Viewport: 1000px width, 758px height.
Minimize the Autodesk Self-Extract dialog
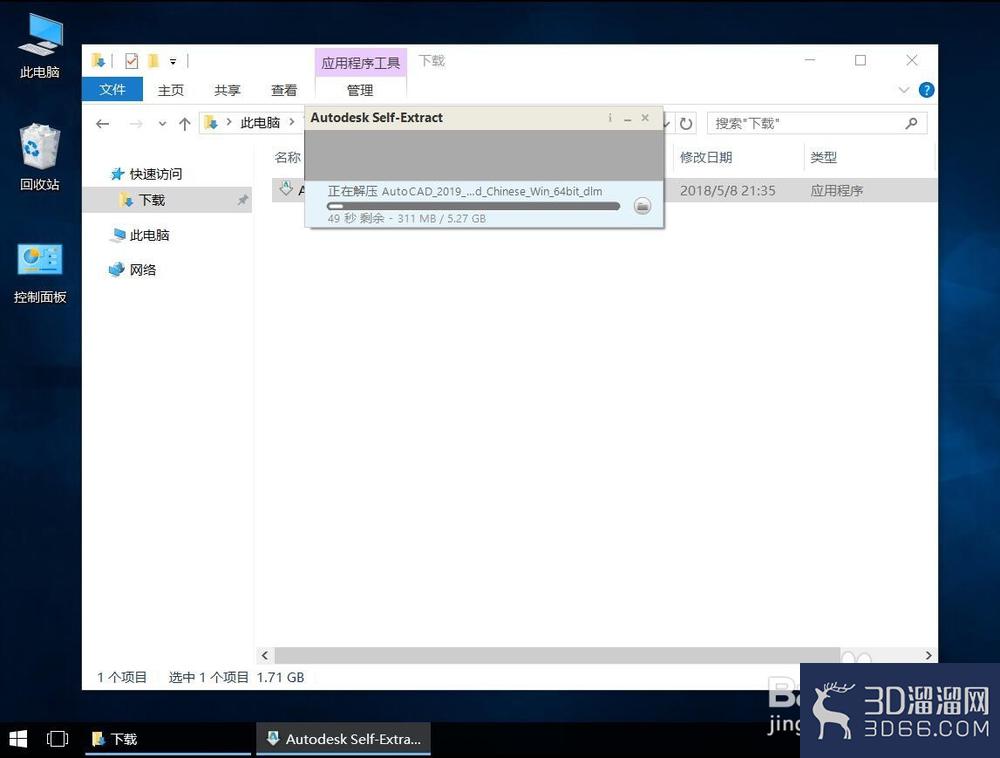[x=628, y=119]
